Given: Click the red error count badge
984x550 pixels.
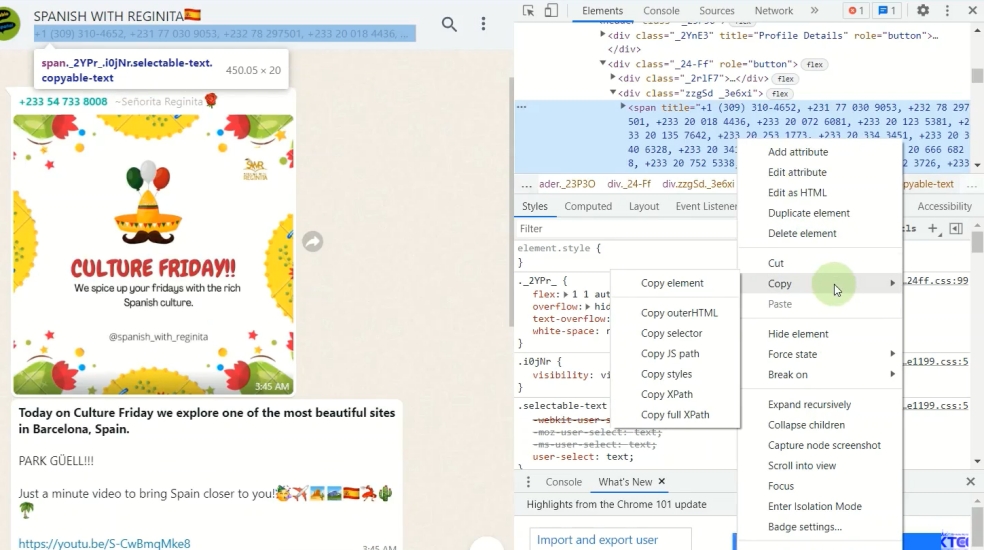Looking at the screenshot, I should 856,11.
